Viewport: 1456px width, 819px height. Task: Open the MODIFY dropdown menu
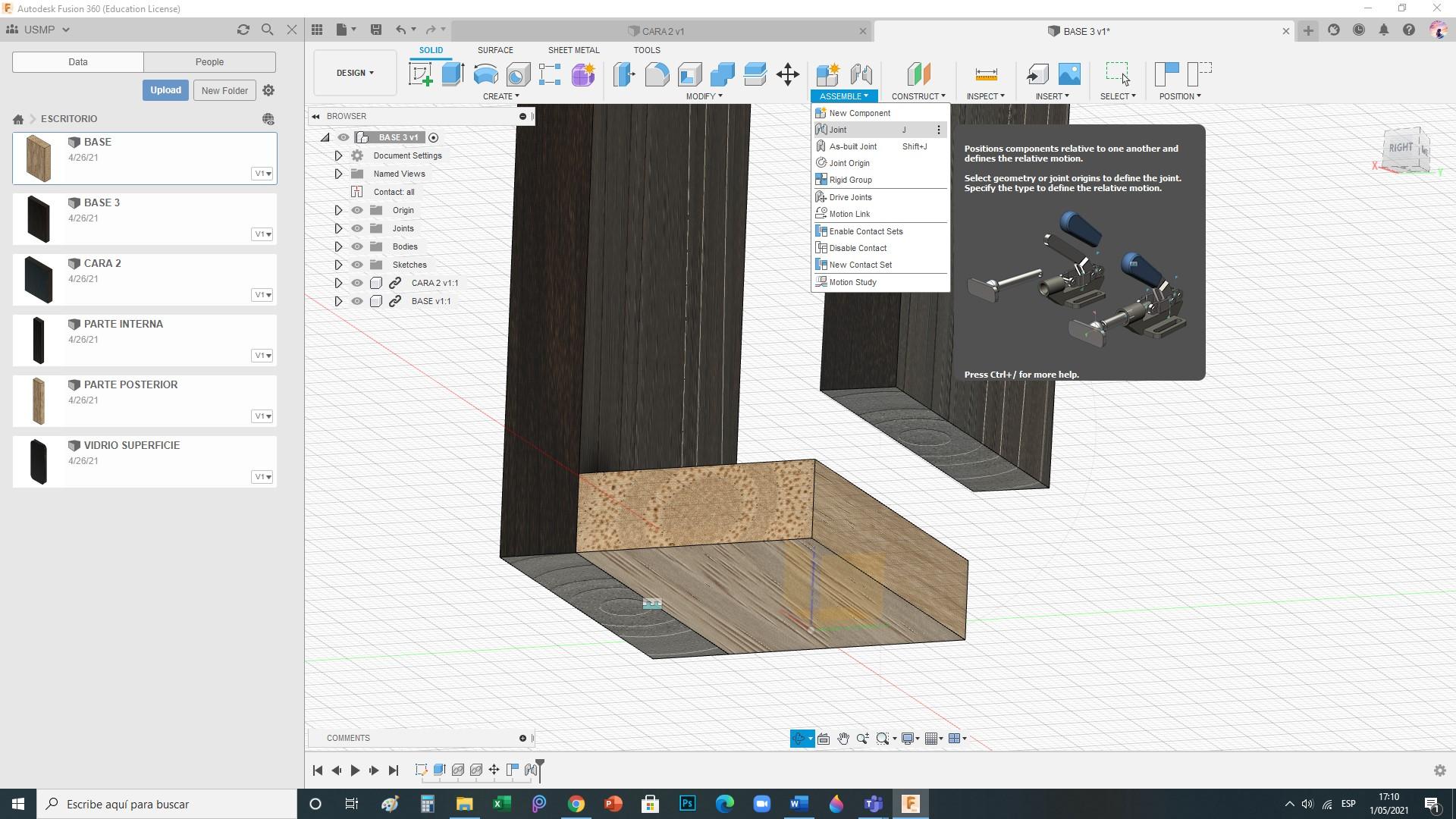(704, 96)
